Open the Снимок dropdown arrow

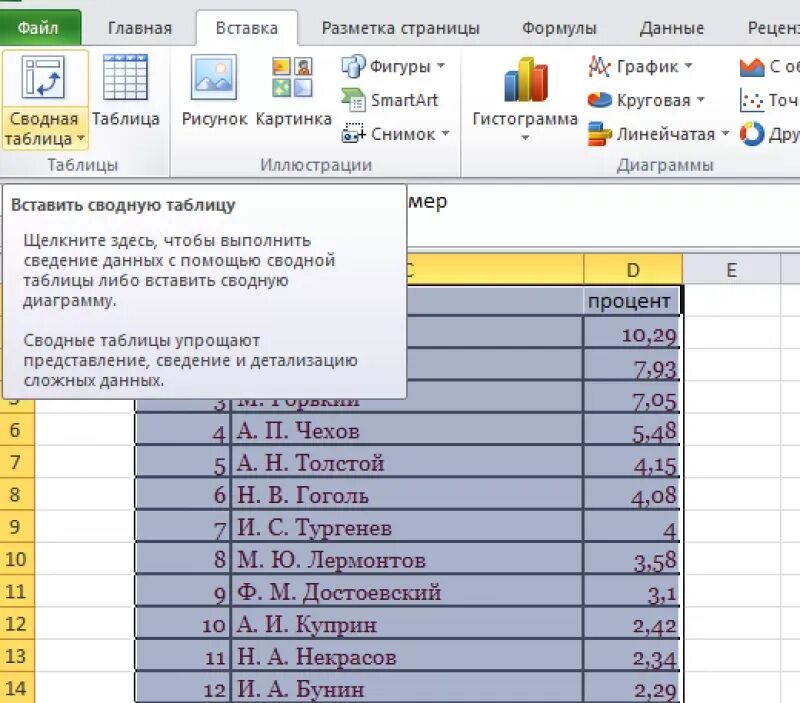coord(445,133)
